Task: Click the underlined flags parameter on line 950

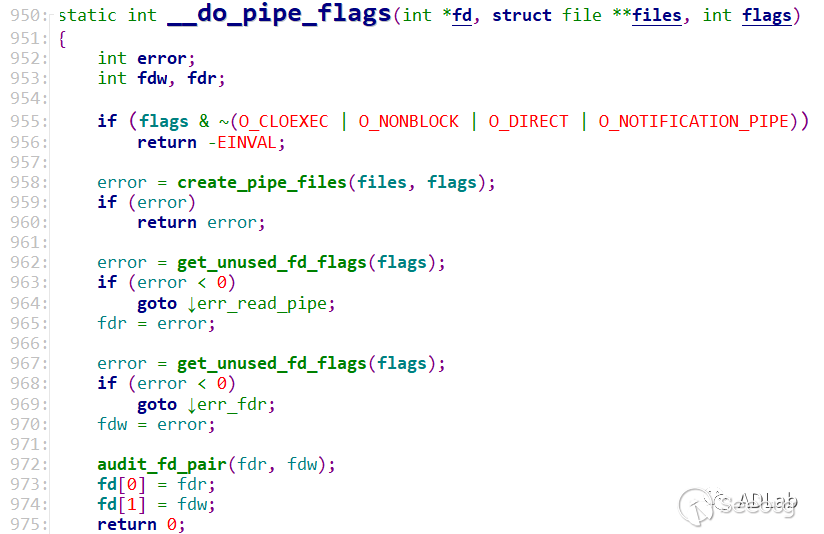Action: click(x=767, y=16)
